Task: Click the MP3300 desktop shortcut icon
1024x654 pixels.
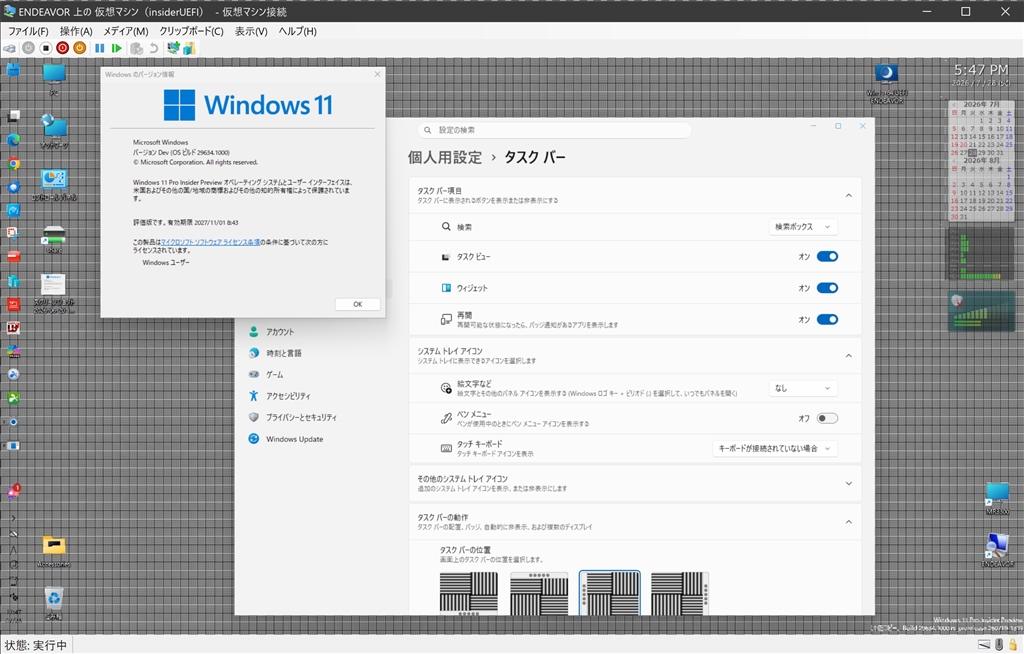Action: coord(997,498)
